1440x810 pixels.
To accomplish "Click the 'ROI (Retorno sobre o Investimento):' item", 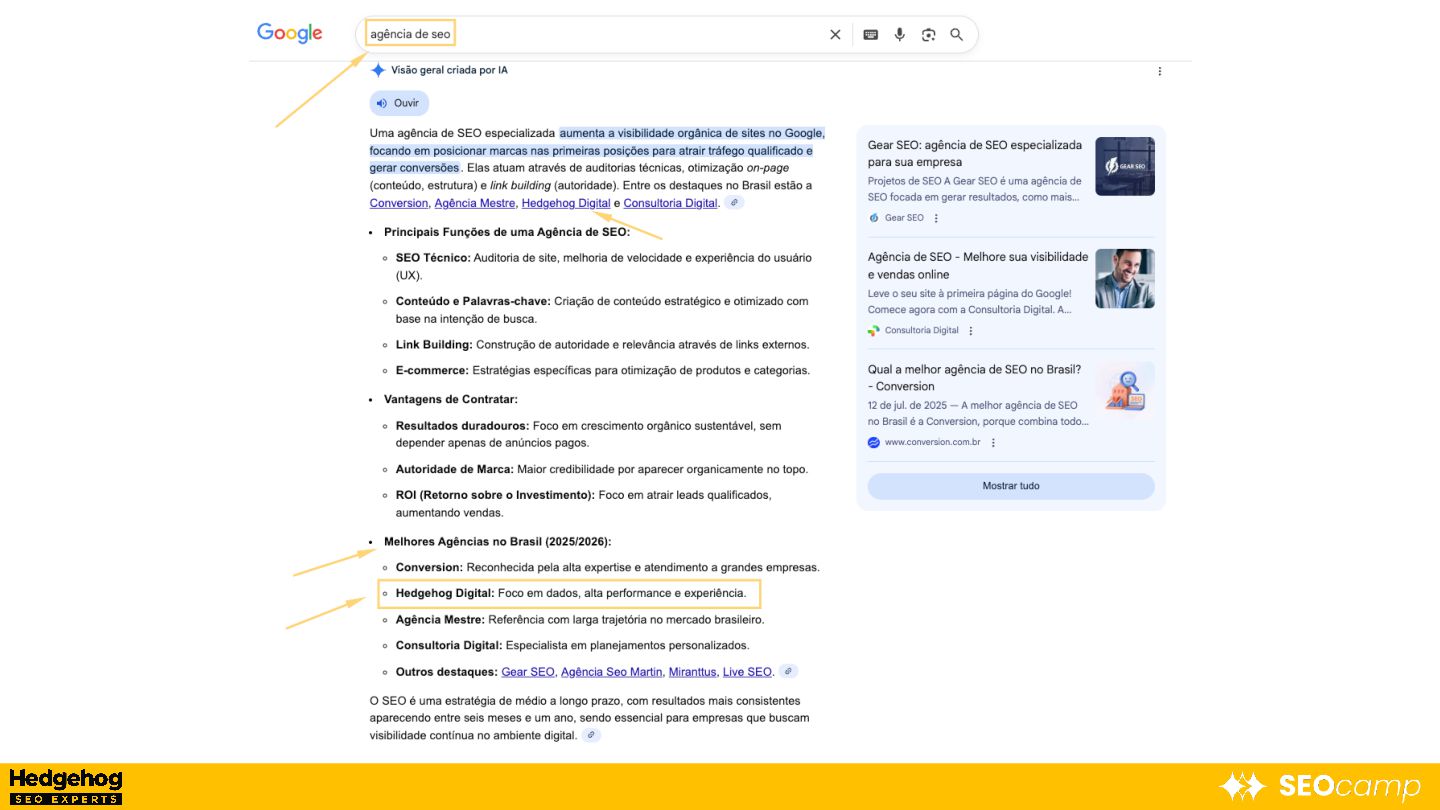I will [584, 503].
